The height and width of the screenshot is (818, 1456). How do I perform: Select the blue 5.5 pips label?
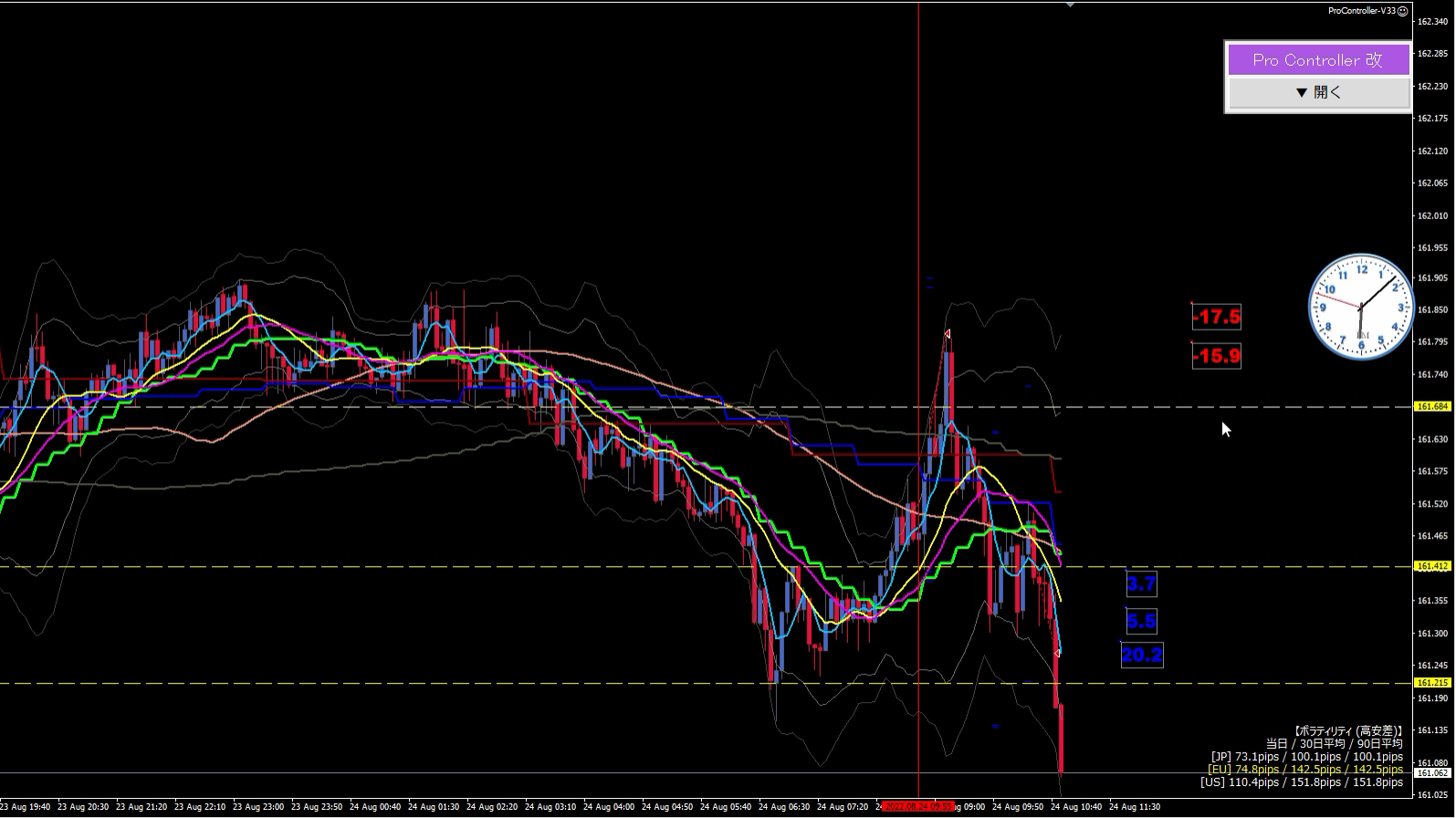coord(1142,622)
